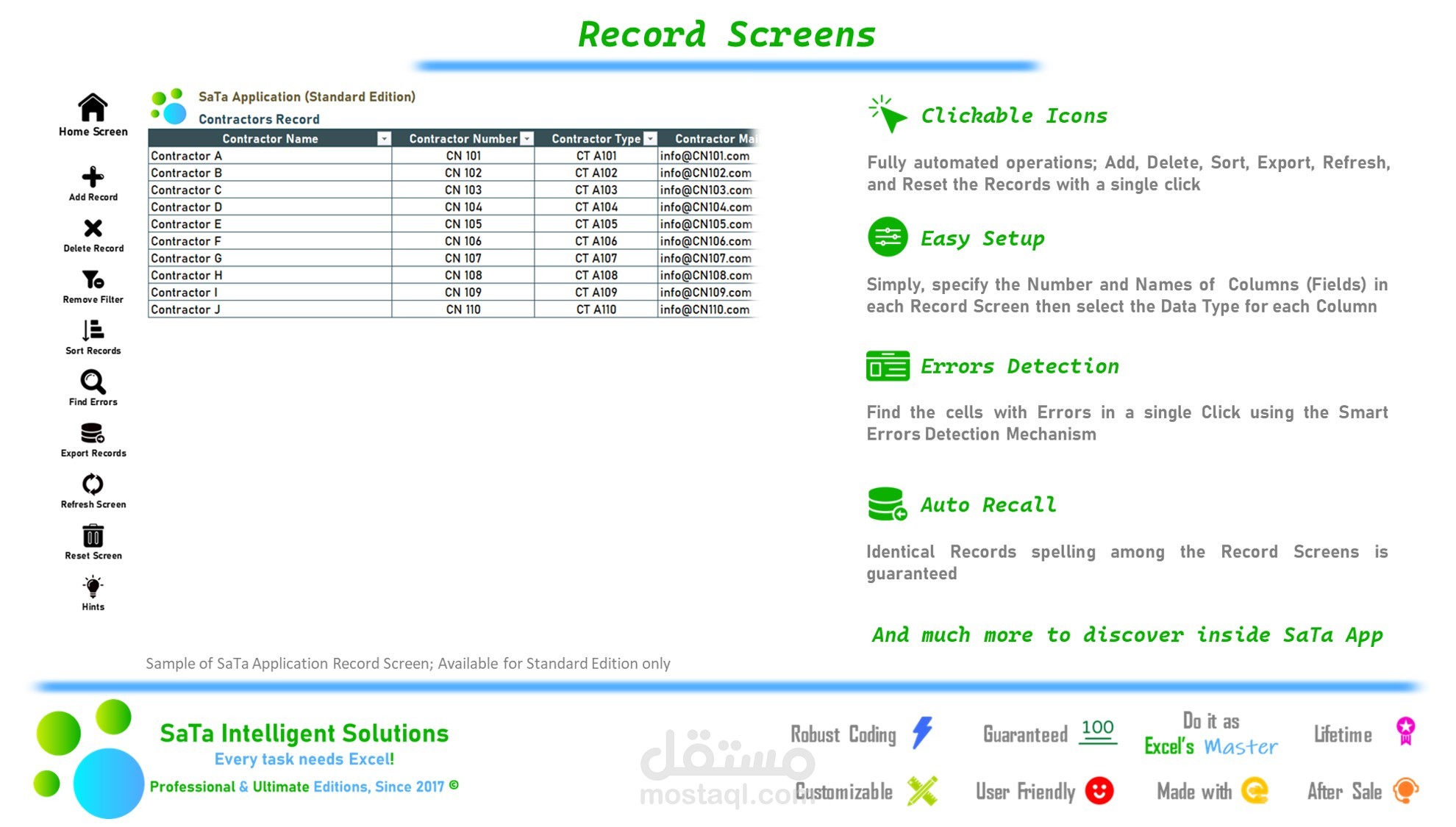Select cell CN 101
The height and width of the screenshot is (827, 1456).
tap(463, 156)
